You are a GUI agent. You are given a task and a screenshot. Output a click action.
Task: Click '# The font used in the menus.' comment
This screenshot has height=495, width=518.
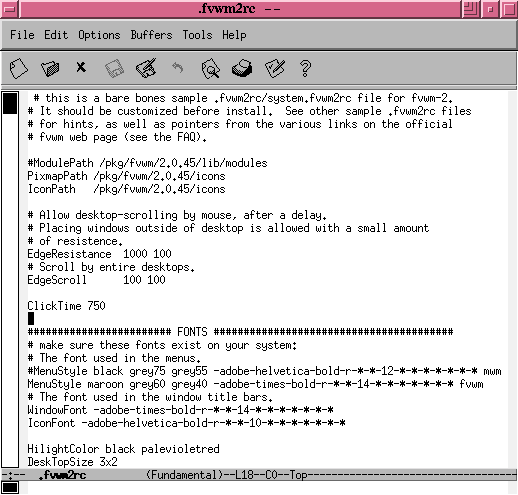coord(114,358)
